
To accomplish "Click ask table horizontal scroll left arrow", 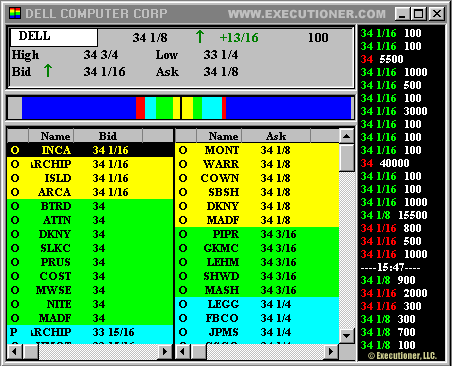I will click(182, 351).
